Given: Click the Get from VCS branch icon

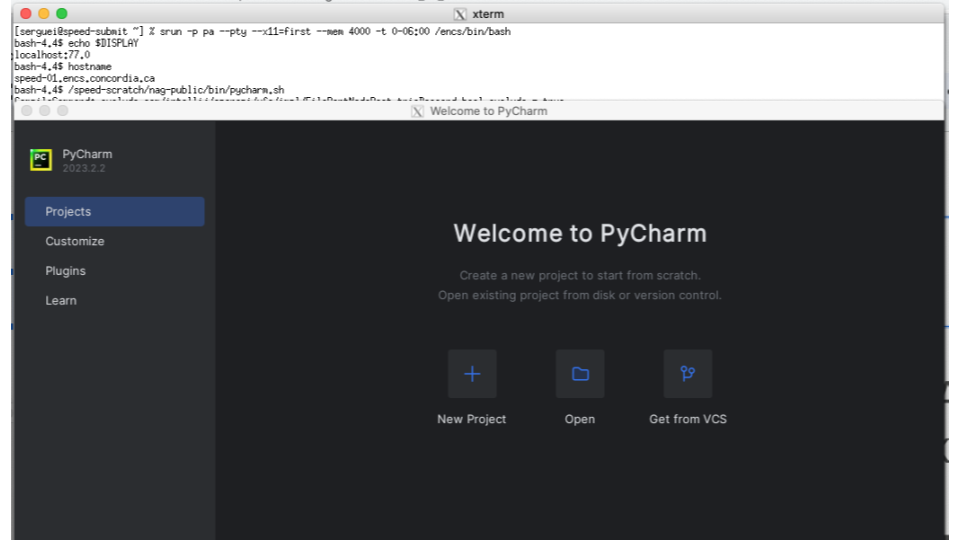Looking at the screenshot, I should (x=688, y=374).
